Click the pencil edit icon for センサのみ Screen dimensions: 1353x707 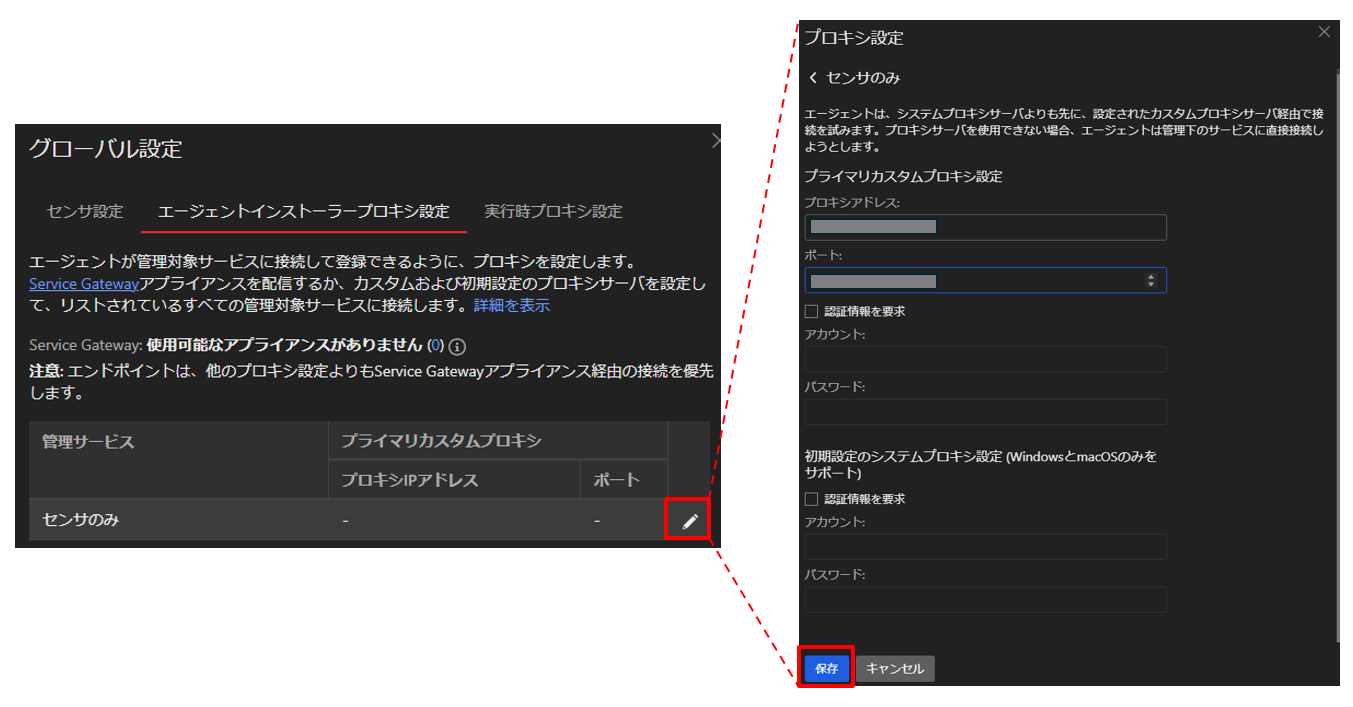(689, 521)
